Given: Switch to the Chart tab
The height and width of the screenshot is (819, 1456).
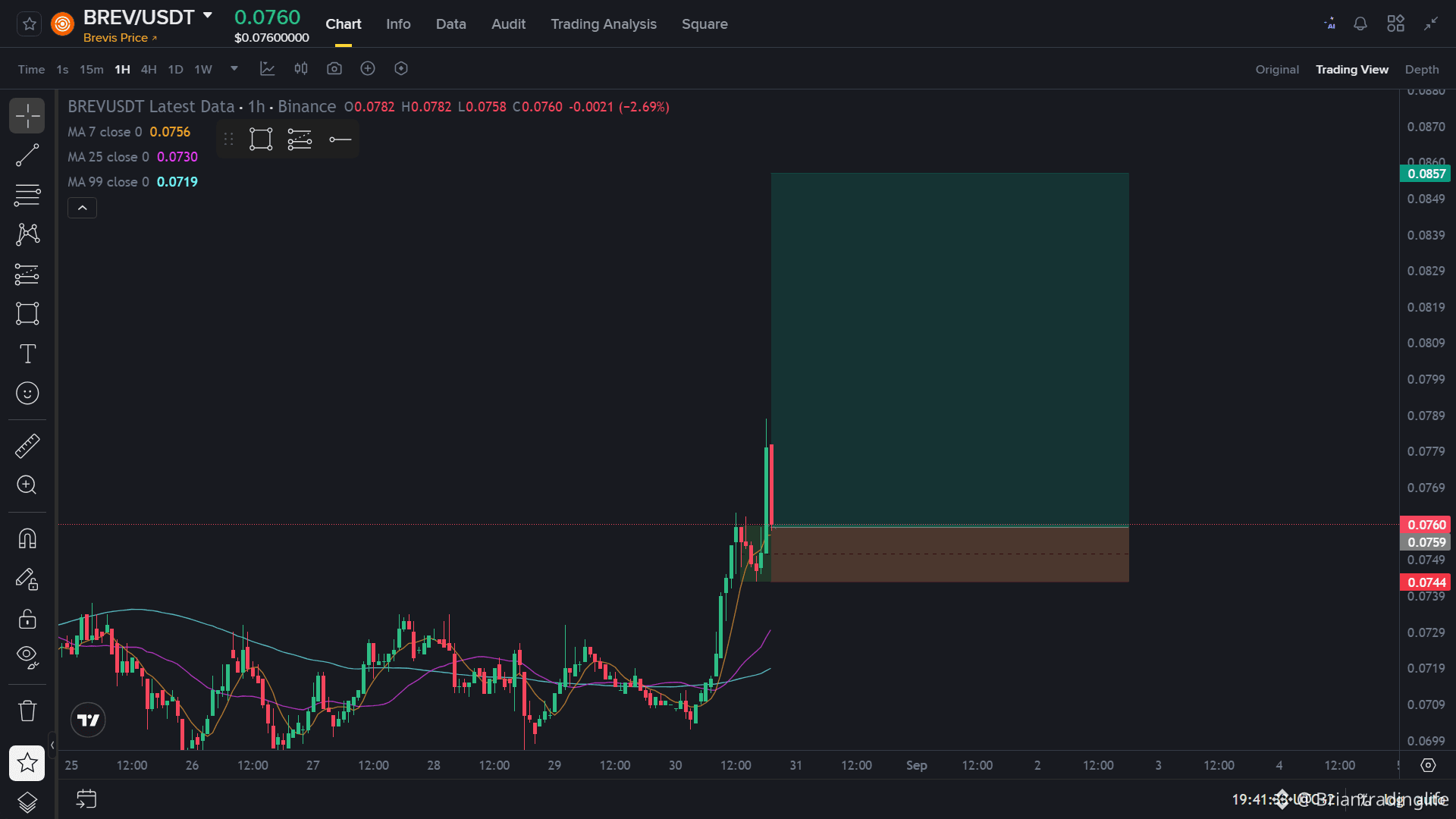Looking at the screenshot, I should pos(344,24).
